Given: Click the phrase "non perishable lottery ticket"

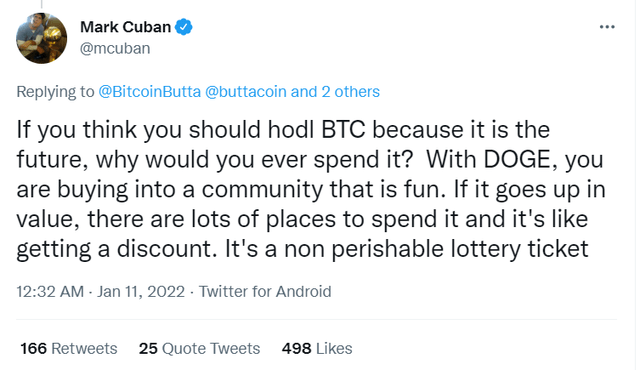Looking at the screenshot, I should pyautogui.click(x=436, y=249).
